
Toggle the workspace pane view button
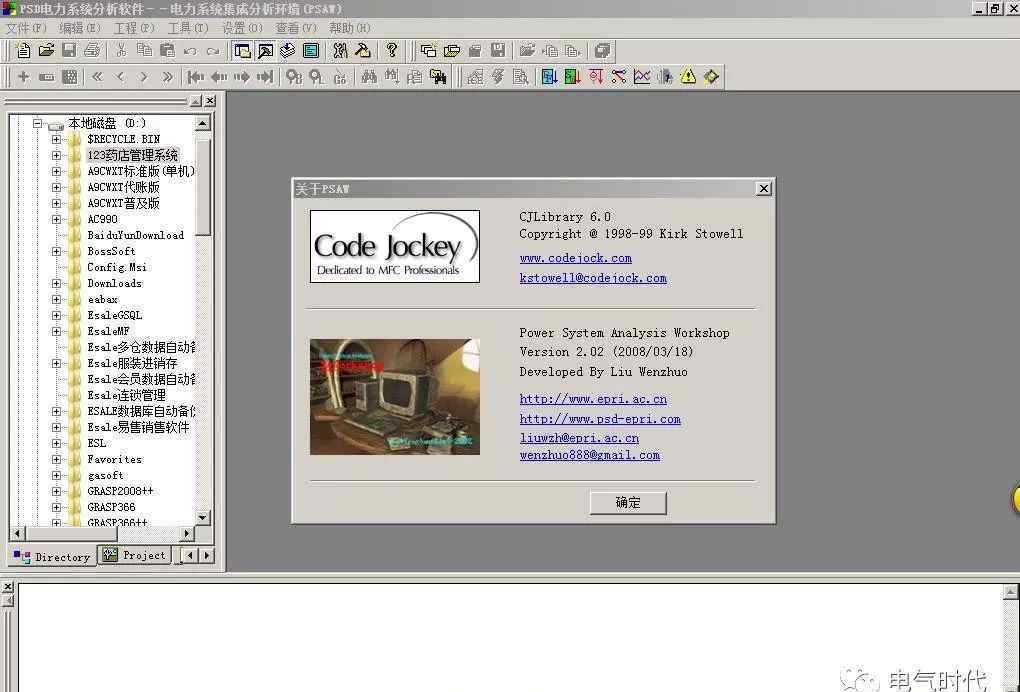242,51
